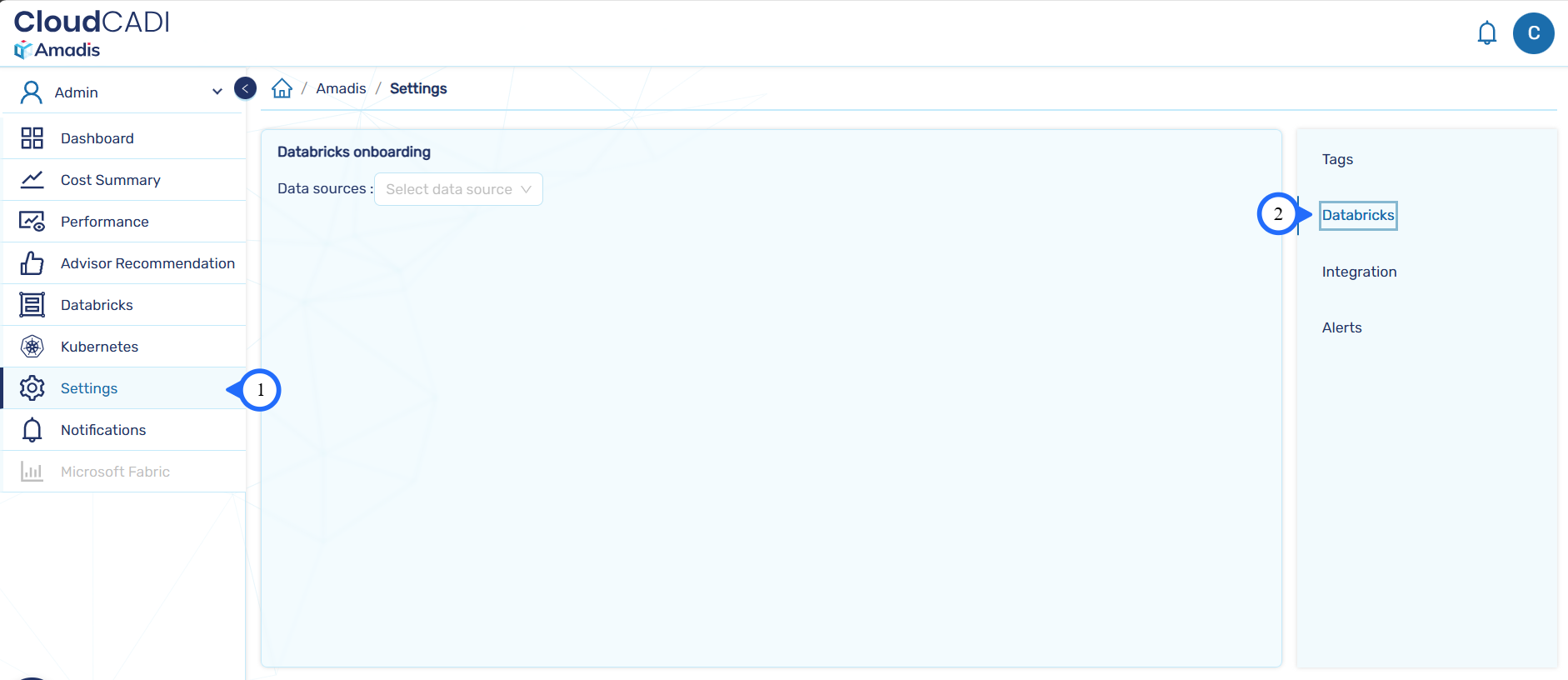Click the home icon in breadcrumb

(x=282, y=88)
